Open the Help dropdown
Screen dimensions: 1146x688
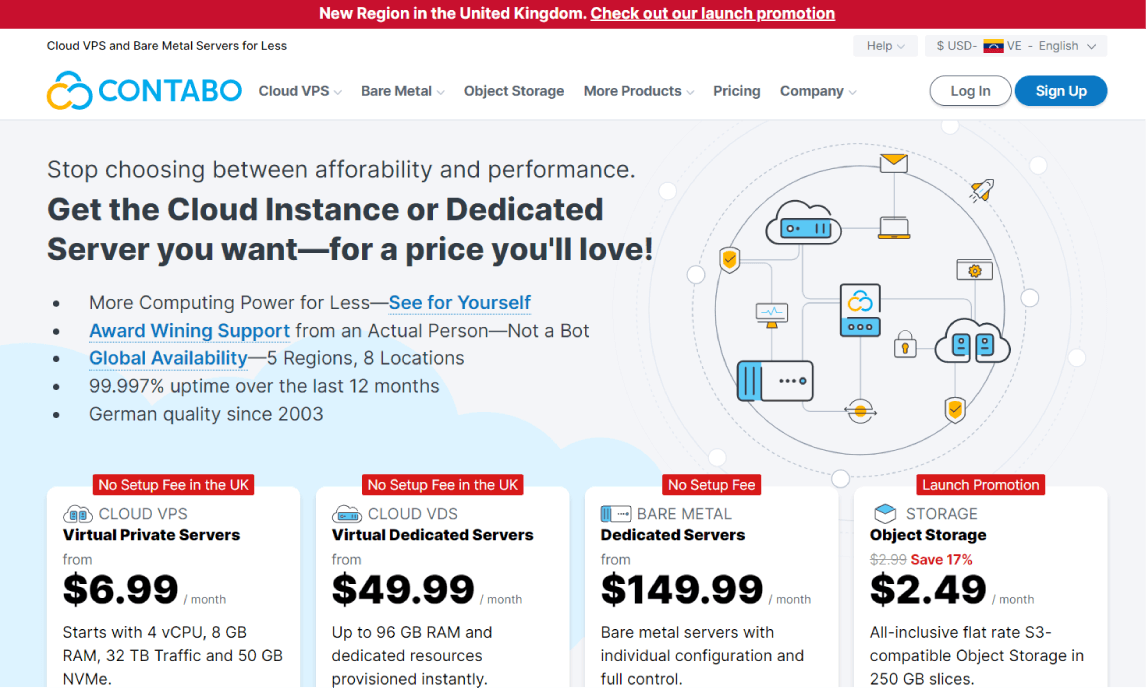point(885,46)
